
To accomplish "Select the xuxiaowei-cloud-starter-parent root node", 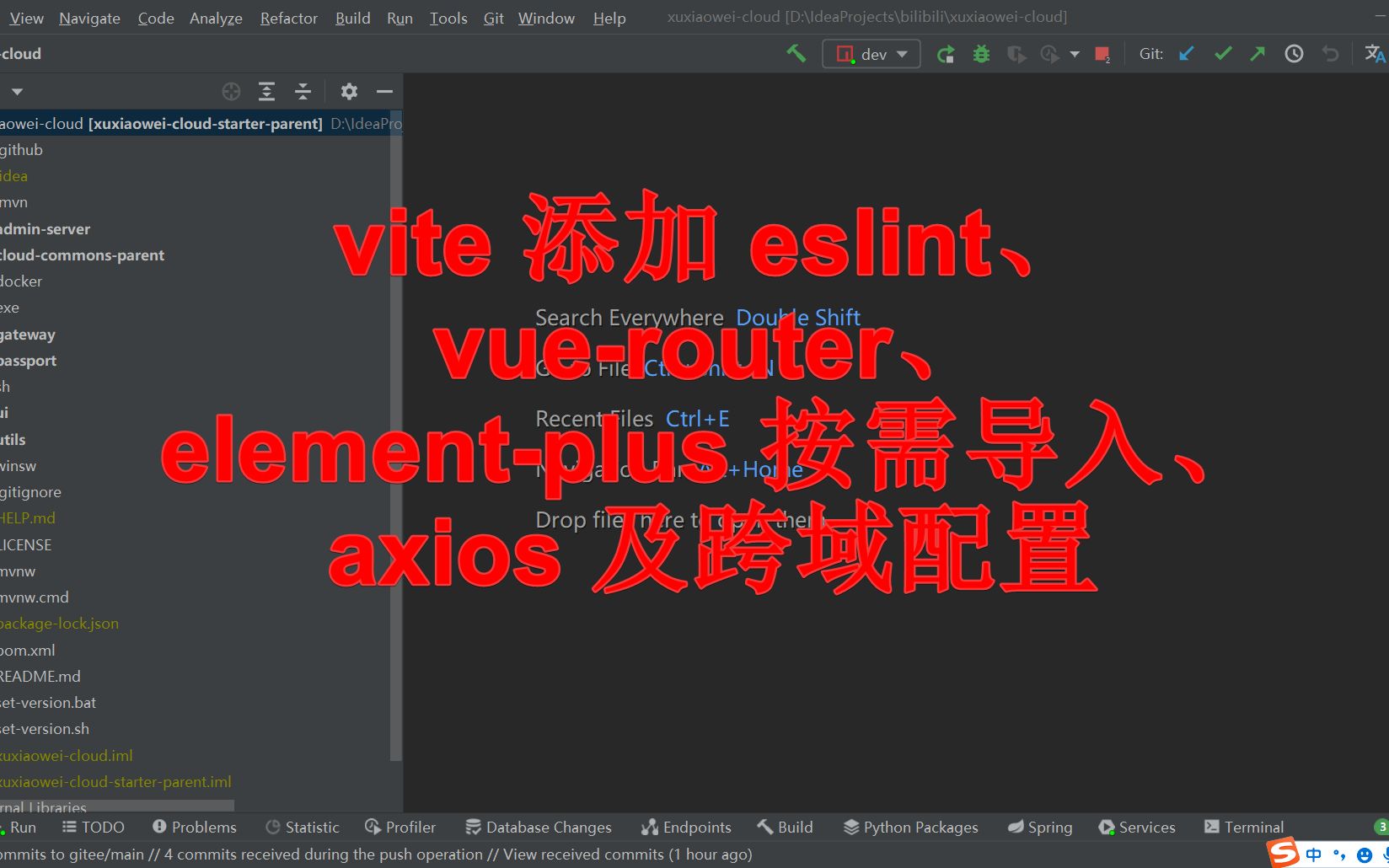I will pos(201,123).
